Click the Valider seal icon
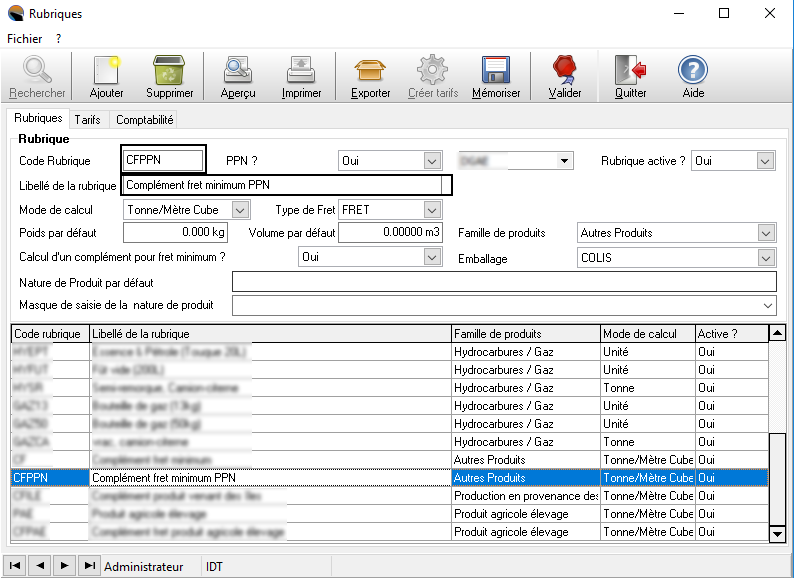 [565, 71]
